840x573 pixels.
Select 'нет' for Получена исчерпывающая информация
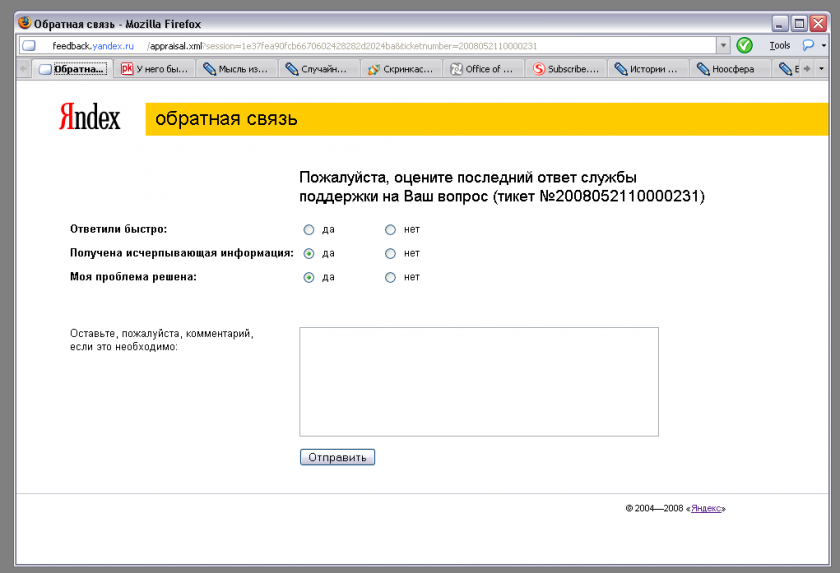click(x=391, y=254)
